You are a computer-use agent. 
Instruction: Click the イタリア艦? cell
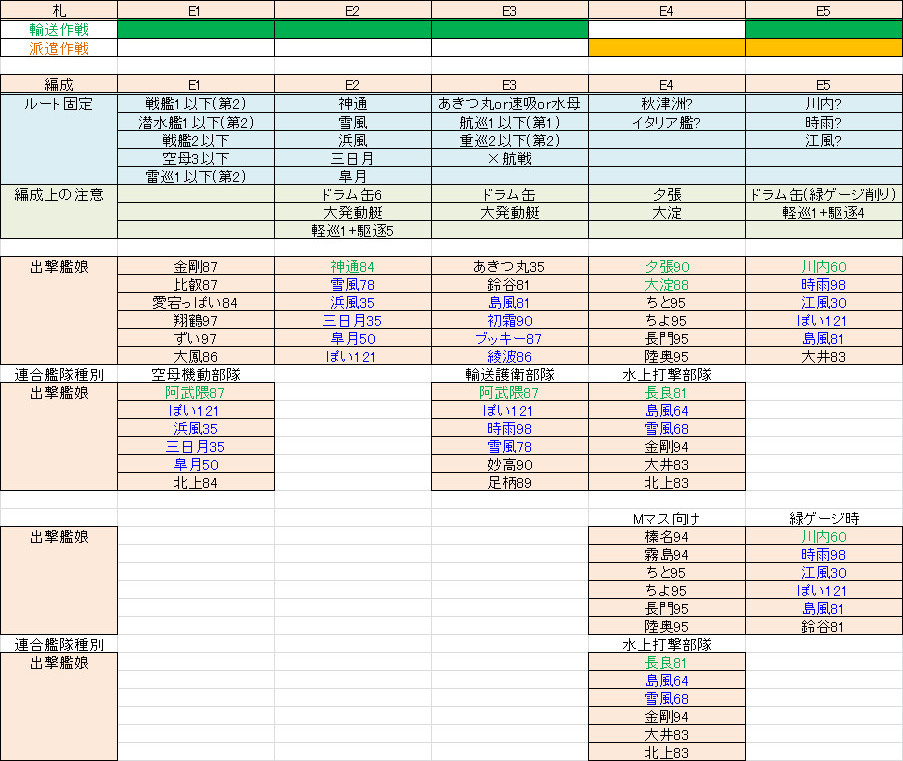pyautogui.click(x=667, y=122)
